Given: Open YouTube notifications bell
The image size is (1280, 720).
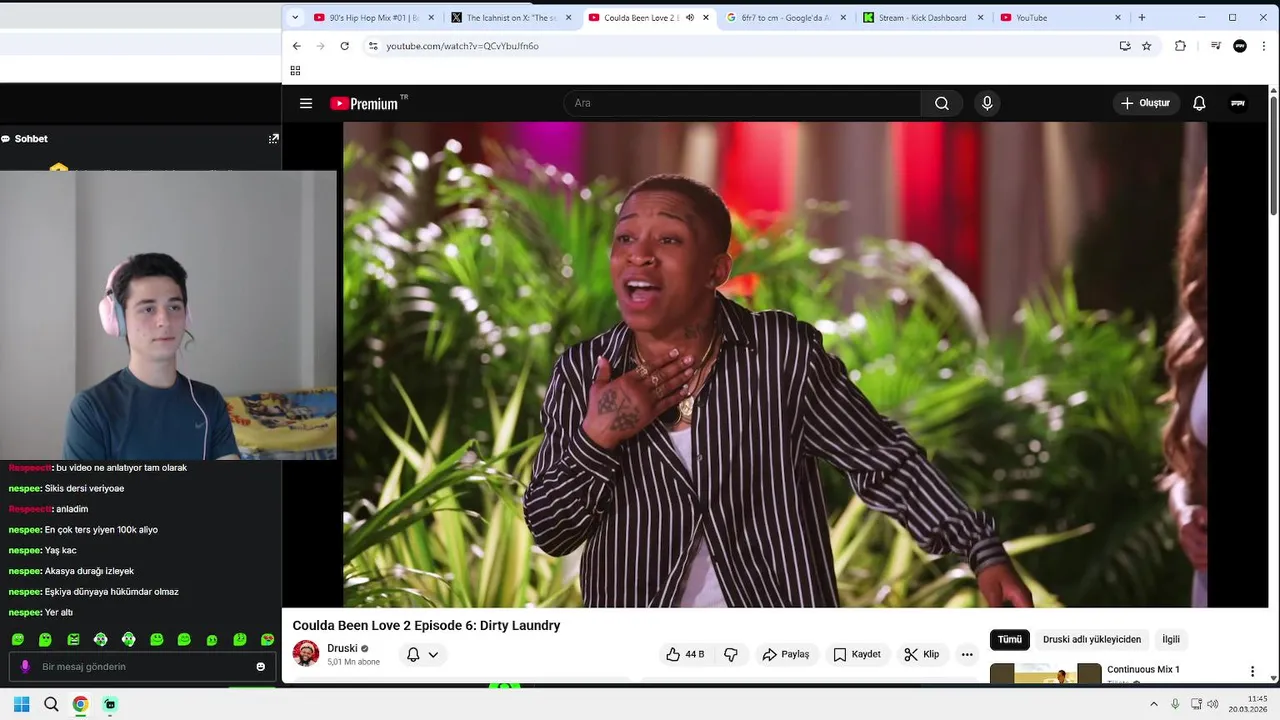Looking at the screenshot, I should 1199,103.
